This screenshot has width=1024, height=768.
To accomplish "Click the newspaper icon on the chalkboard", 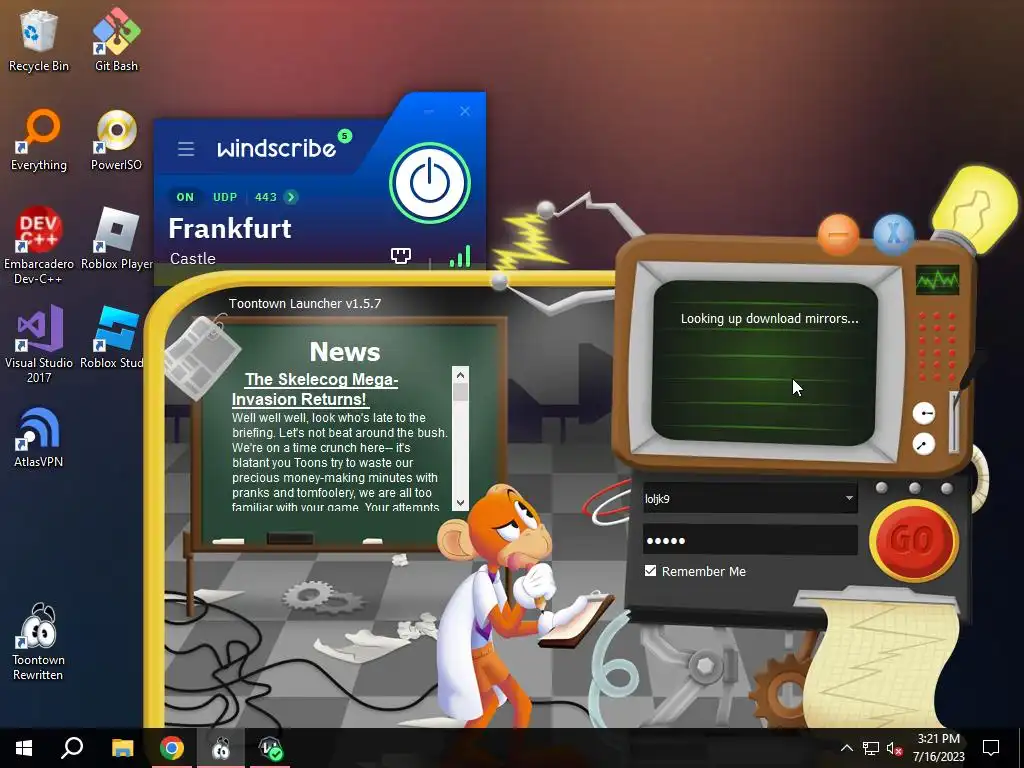I will [x=203, y=356].
